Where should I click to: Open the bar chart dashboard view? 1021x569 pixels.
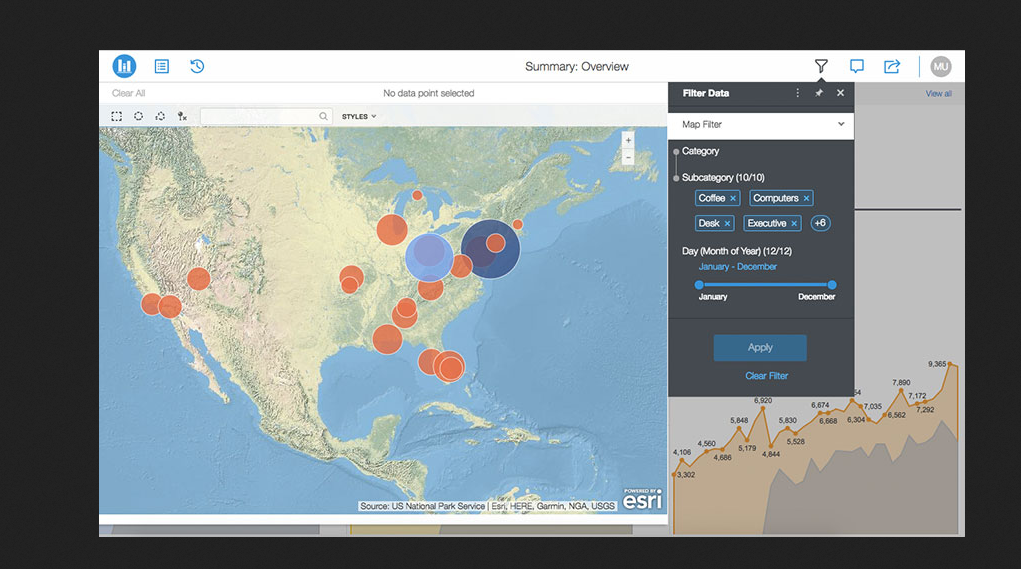click(x=124, y=66)
